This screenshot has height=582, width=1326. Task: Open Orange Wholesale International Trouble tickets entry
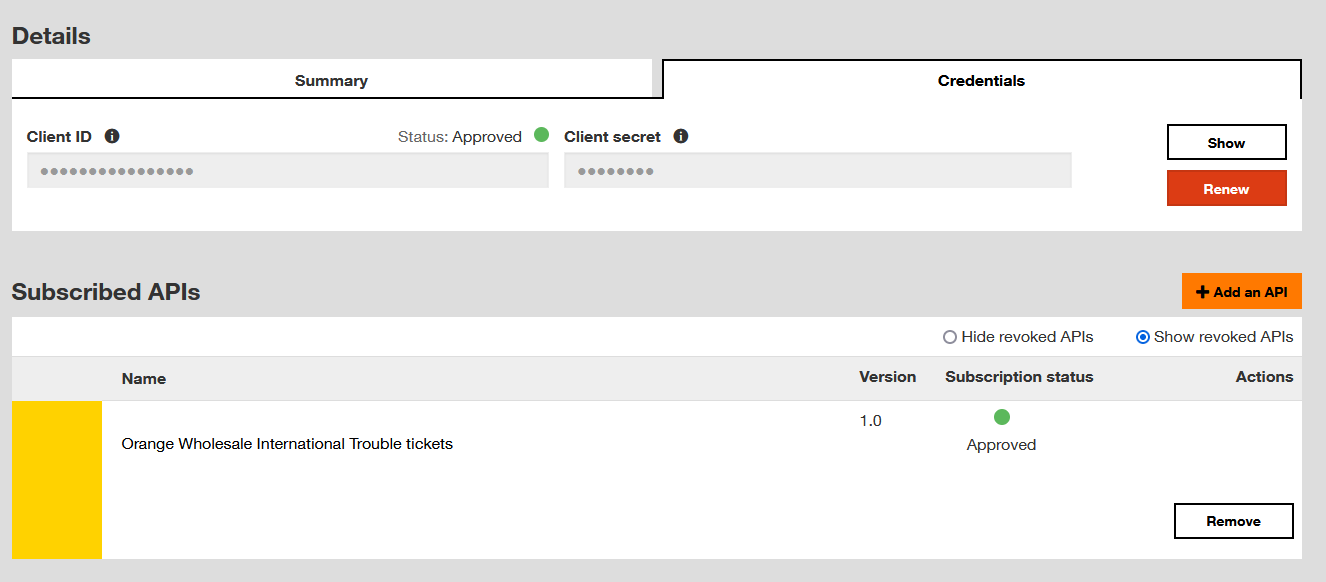287,444
